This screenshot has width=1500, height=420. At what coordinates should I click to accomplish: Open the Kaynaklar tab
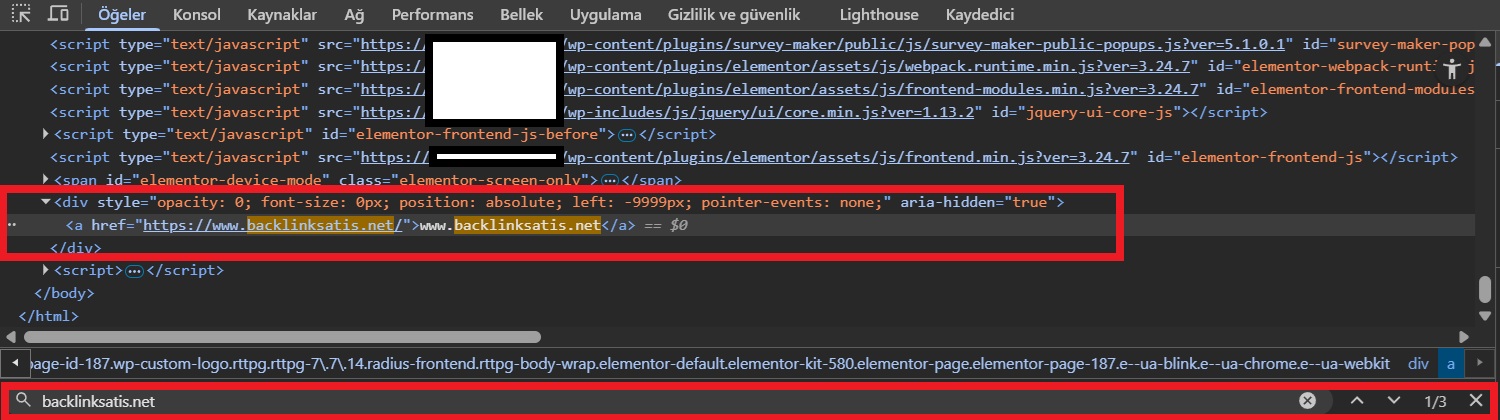283,15
